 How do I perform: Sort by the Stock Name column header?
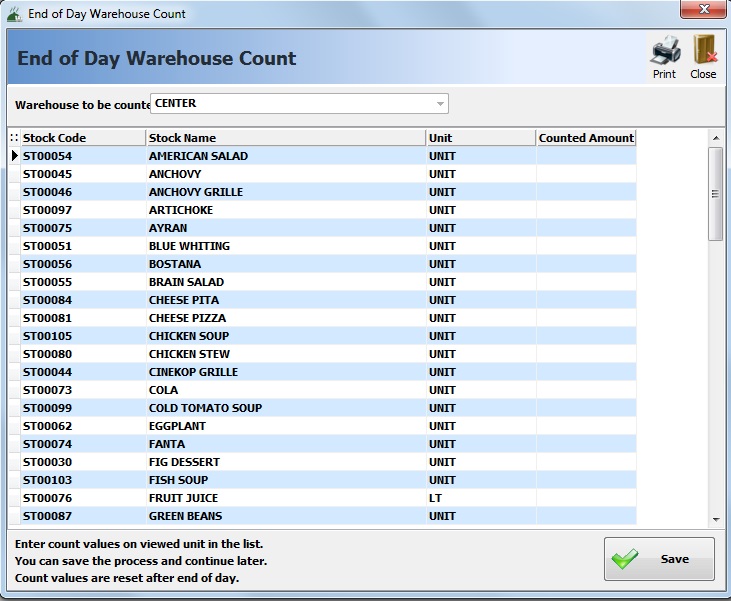286,138
